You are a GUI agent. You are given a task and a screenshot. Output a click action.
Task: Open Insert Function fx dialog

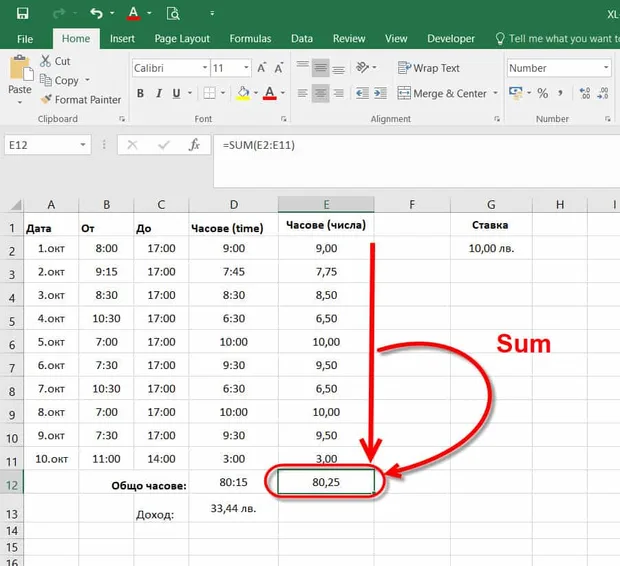point(194,145)
